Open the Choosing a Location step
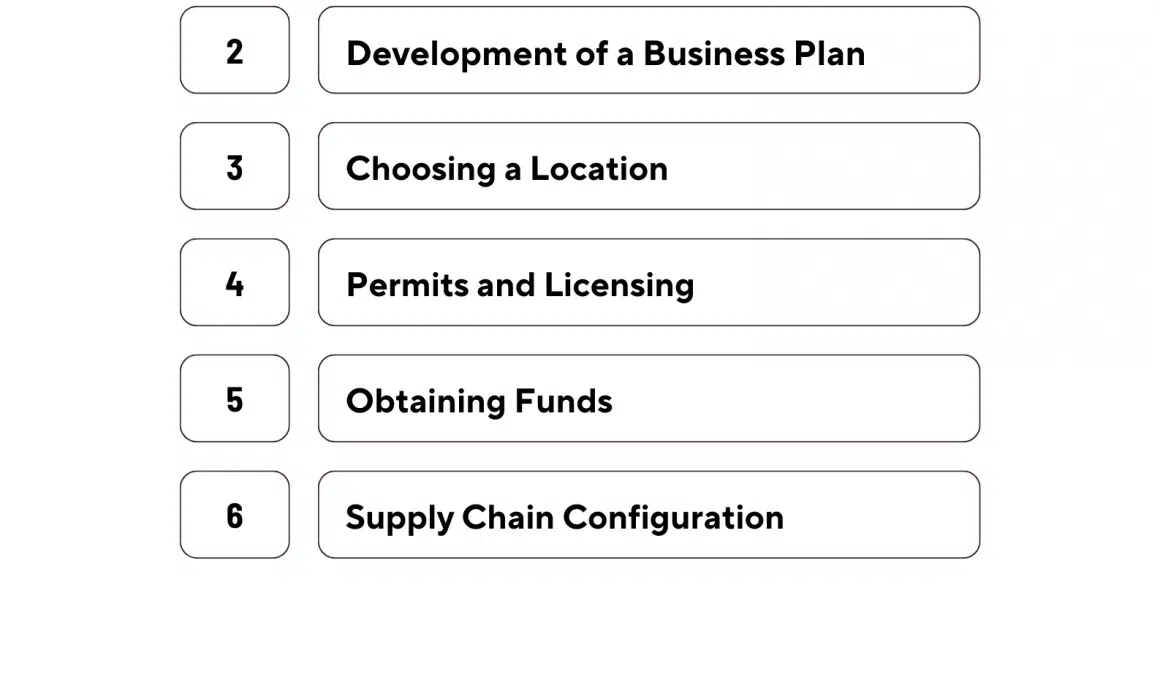This screenshot has width=1160, height=680. 648,167
